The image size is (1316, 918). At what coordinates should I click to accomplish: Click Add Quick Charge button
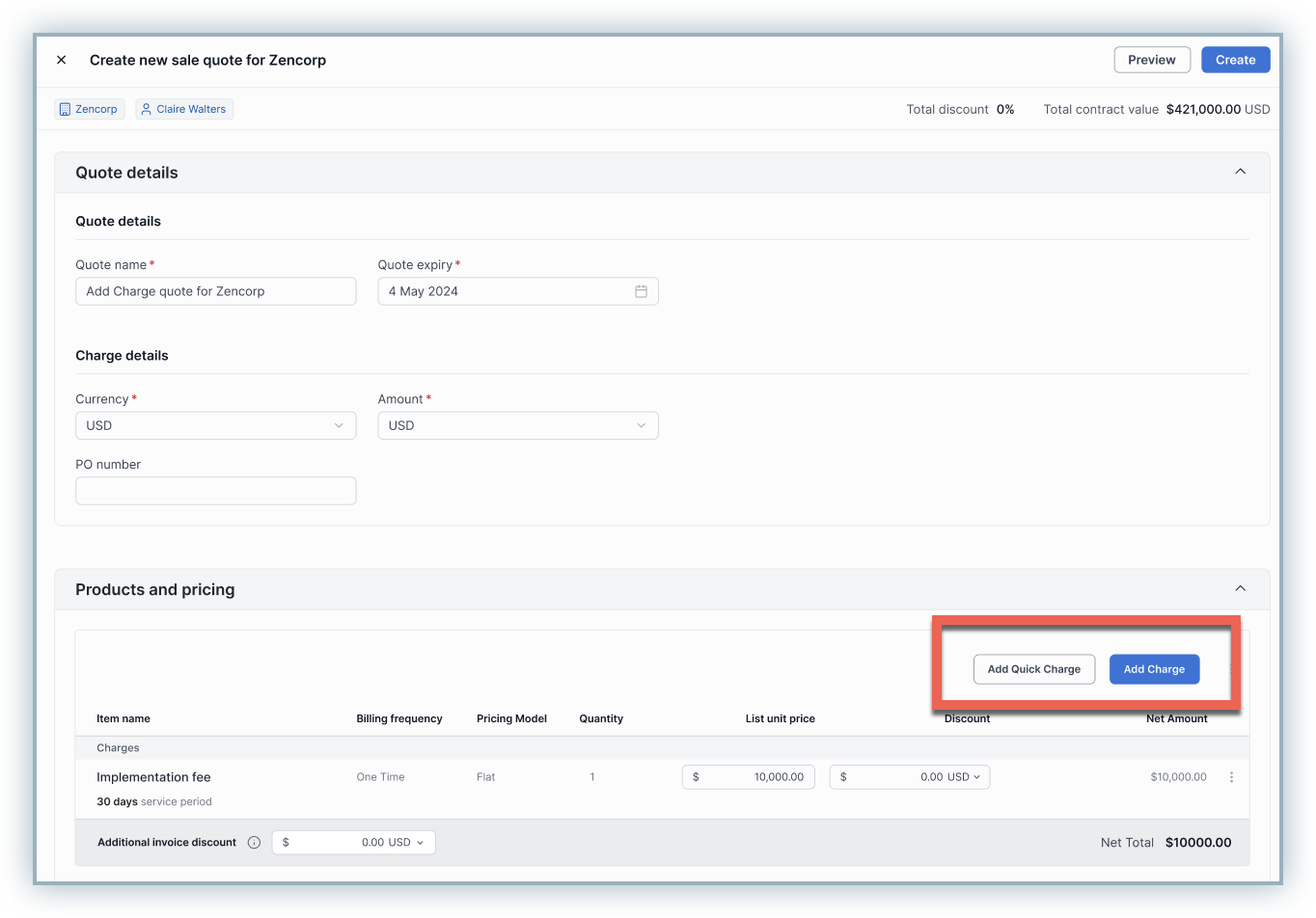[x=1033, y=669]
